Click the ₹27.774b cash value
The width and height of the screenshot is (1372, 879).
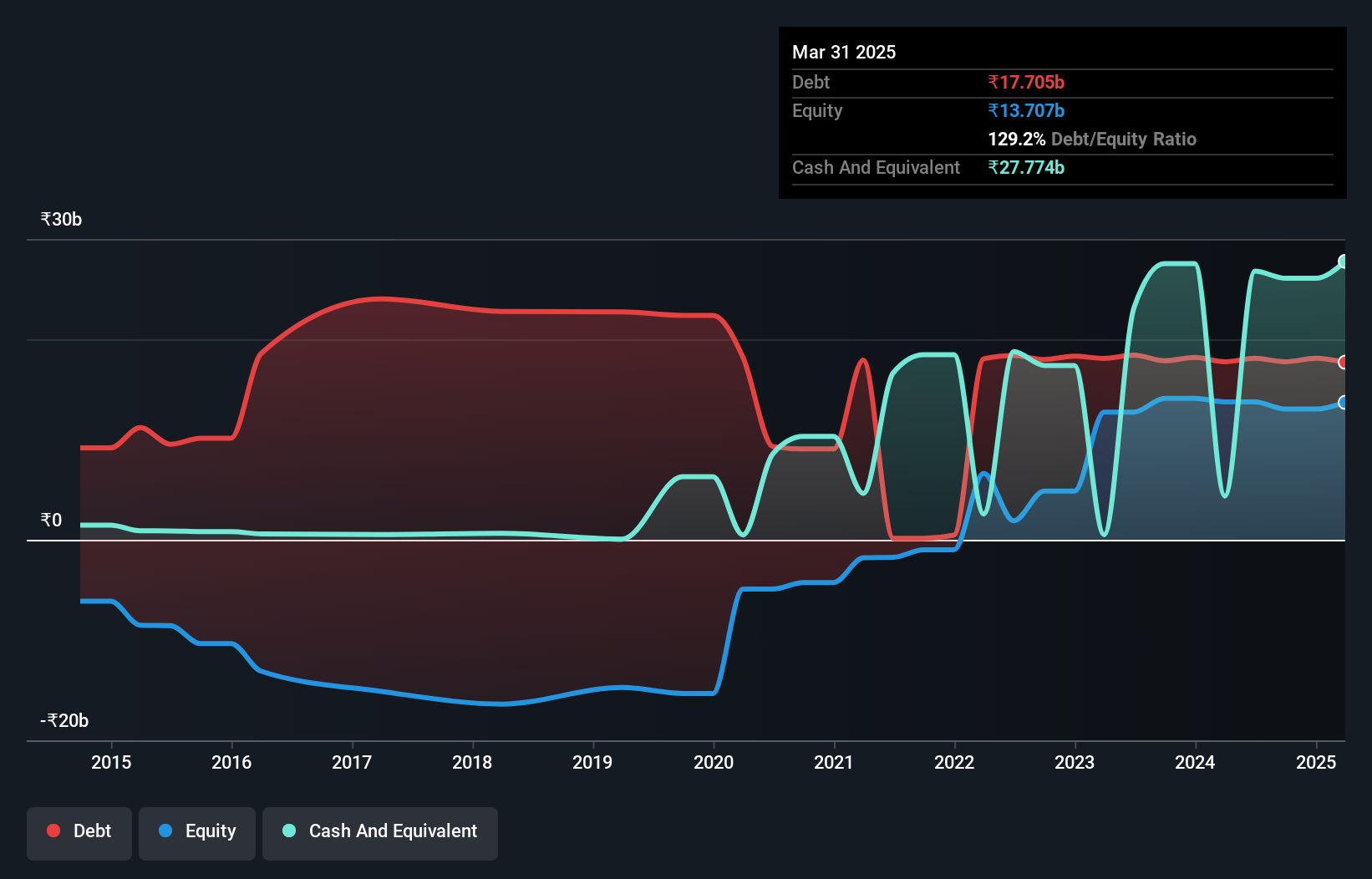1026,167
